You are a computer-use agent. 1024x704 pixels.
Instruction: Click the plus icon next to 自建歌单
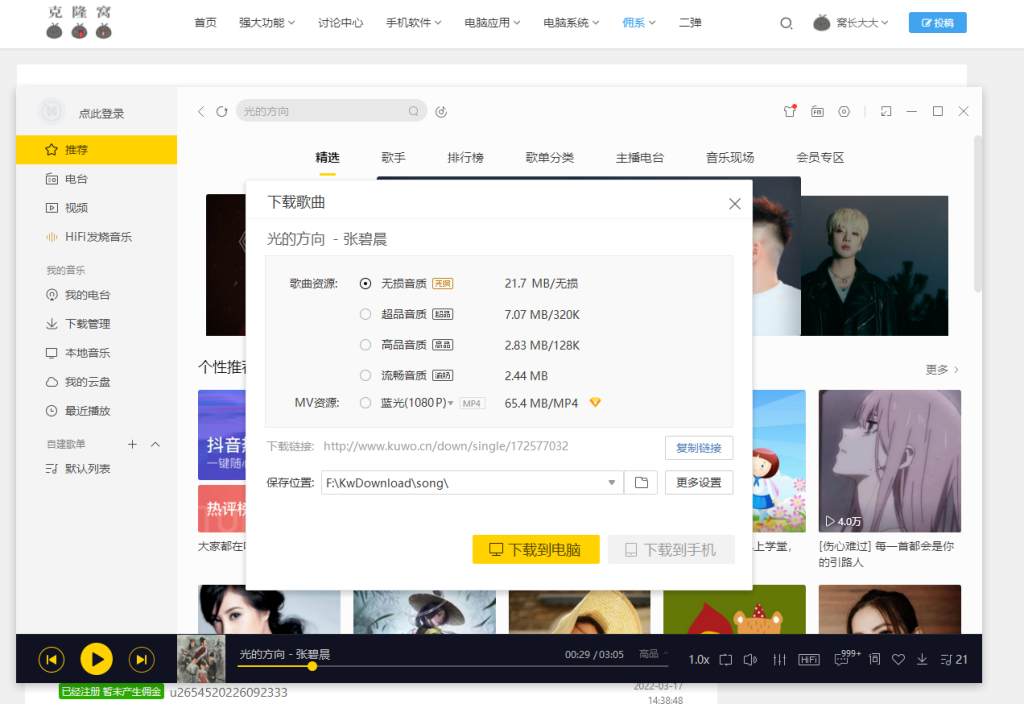[x=133, y=444]
